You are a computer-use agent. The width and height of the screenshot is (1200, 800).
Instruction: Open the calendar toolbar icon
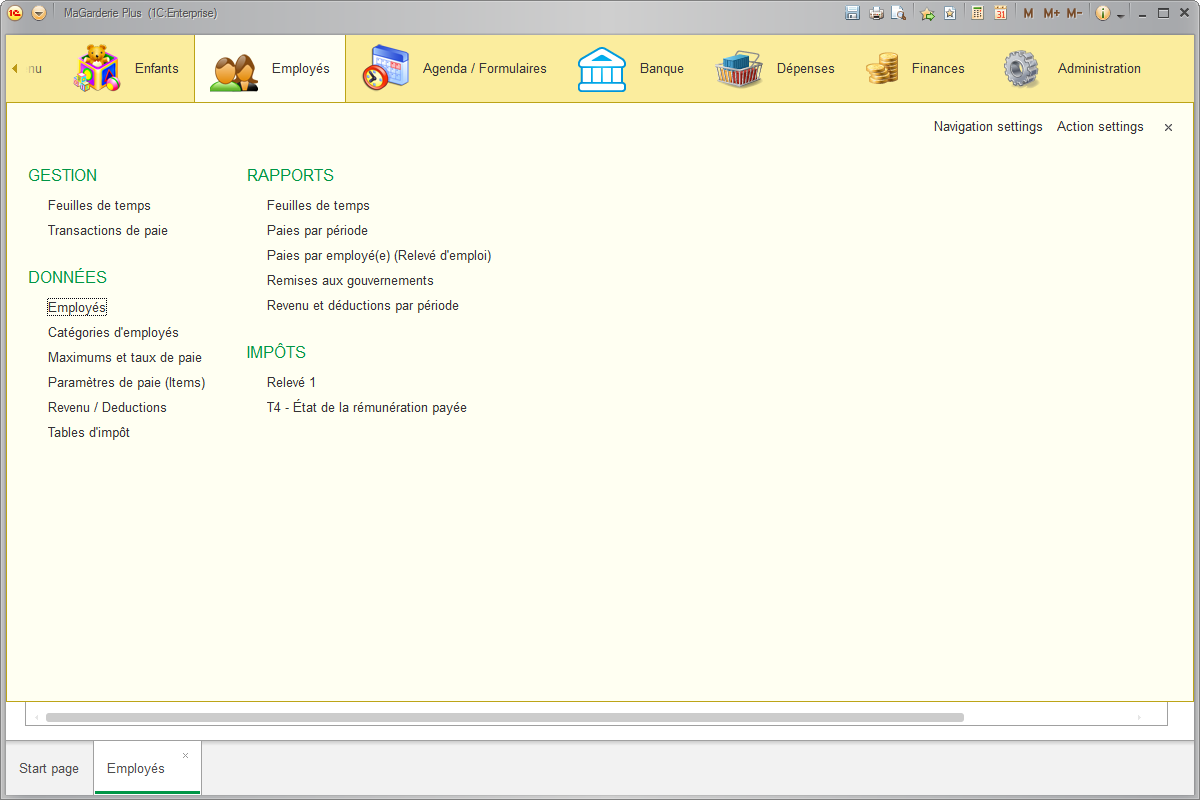click(1000, 13)
